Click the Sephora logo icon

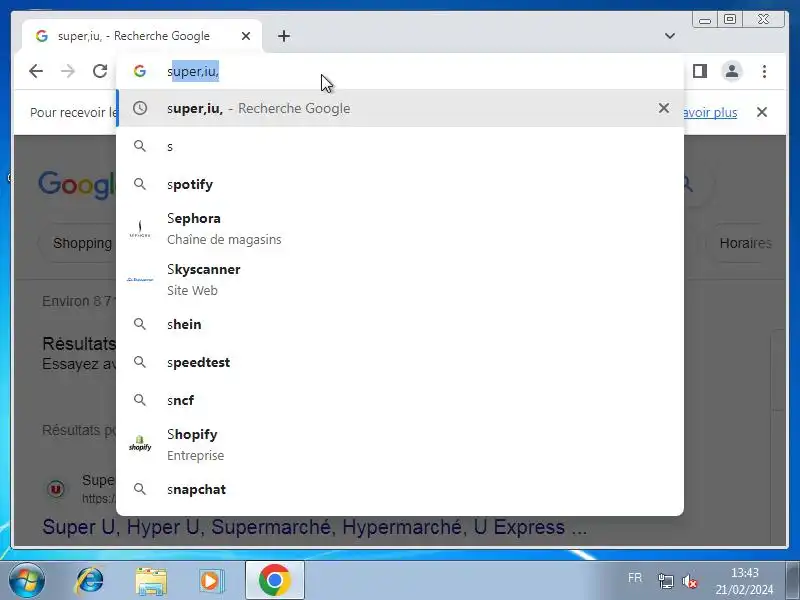[x=140, y=229]
